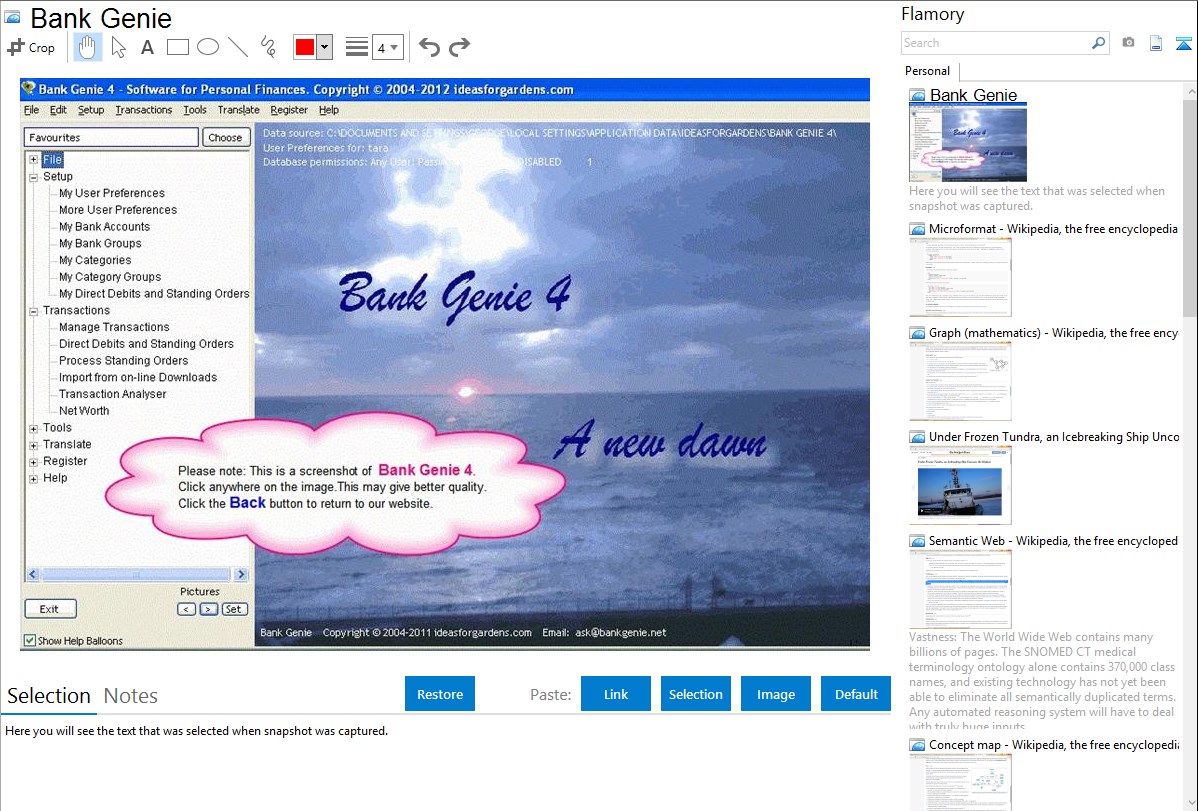1198x811 pixels.
Task: Open the Help menu in Bank Genie
Action: click(x=329, y=110)
